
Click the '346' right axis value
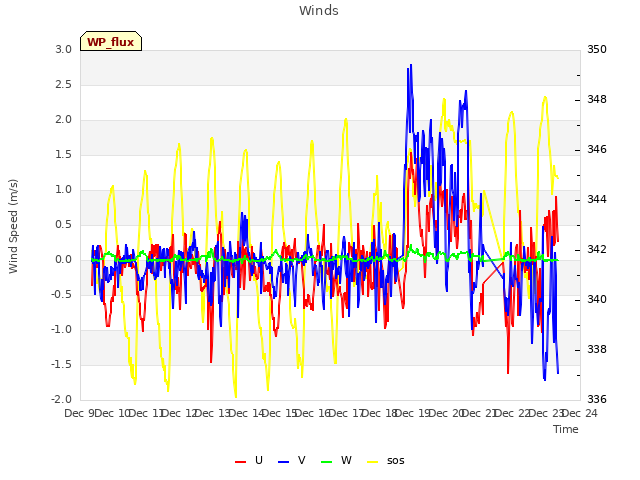click(597, 149)
